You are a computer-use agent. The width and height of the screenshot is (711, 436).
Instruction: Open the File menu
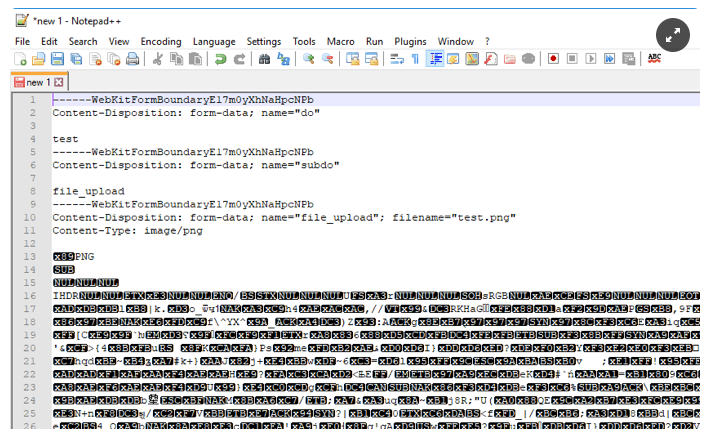tap(22, 41)
